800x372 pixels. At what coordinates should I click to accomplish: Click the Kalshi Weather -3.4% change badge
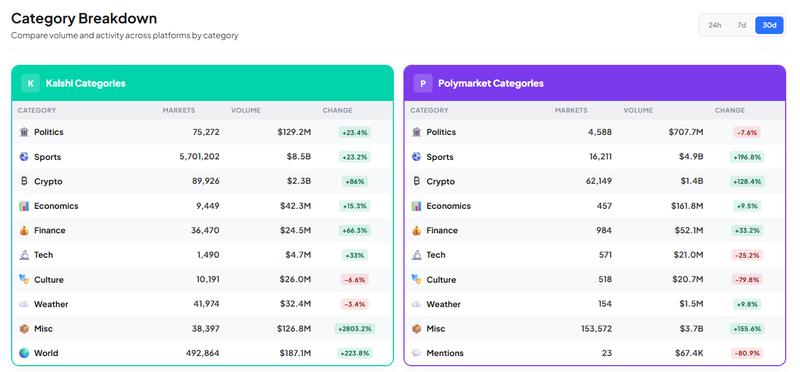coord(355,304)
